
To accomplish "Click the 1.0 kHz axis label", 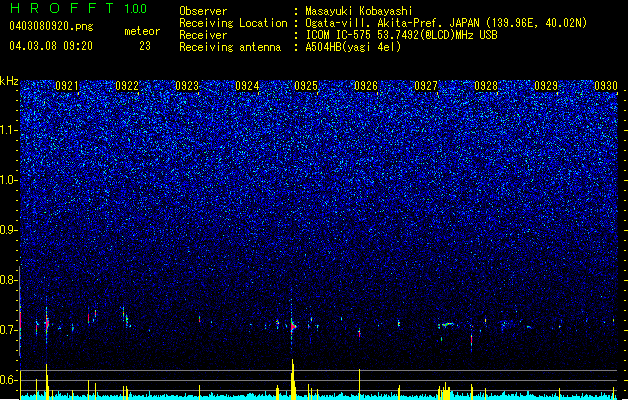I will pyautogui.click(x=9, y=180).
